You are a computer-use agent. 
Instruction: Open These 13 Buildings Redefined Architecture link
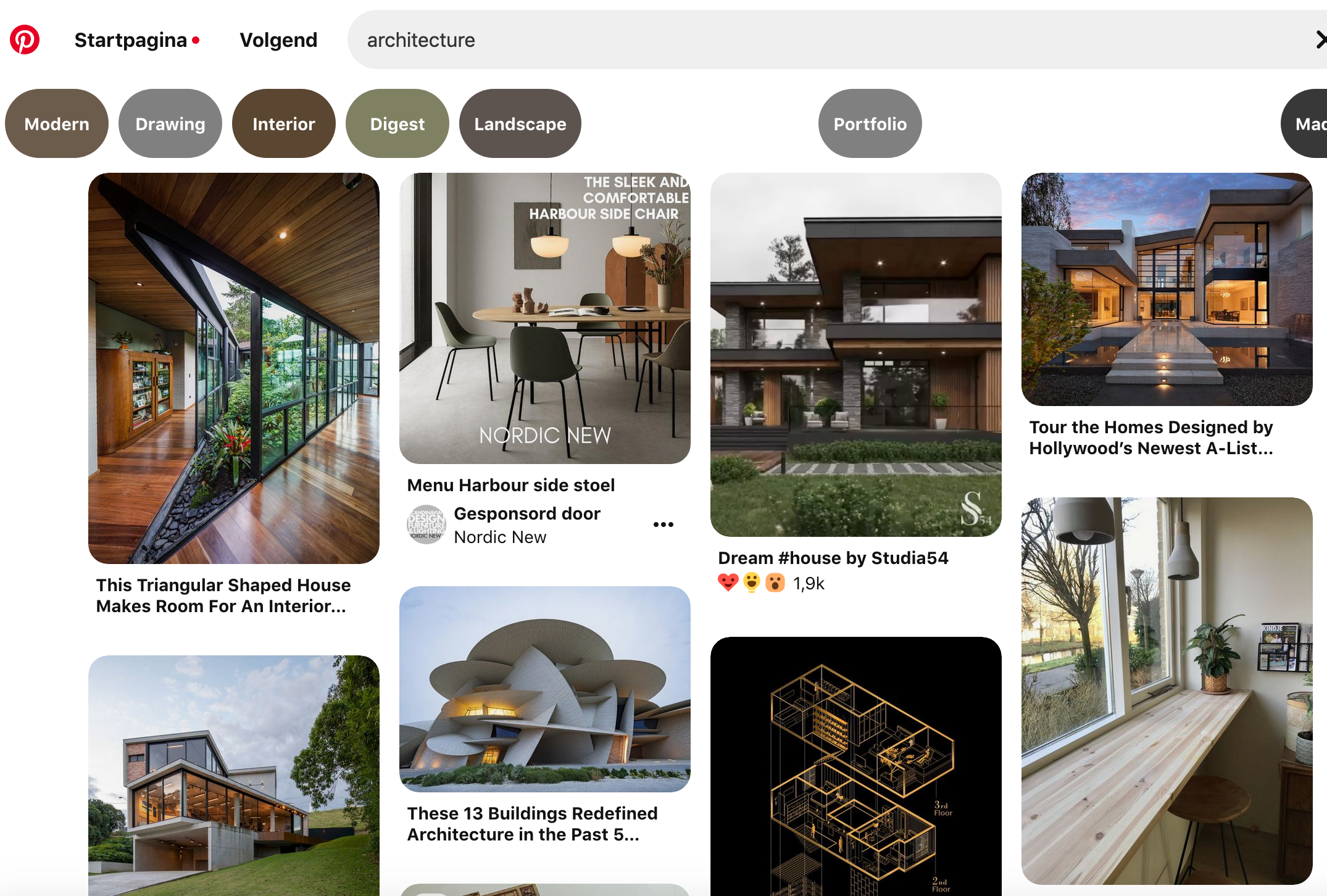click(532, 824)
